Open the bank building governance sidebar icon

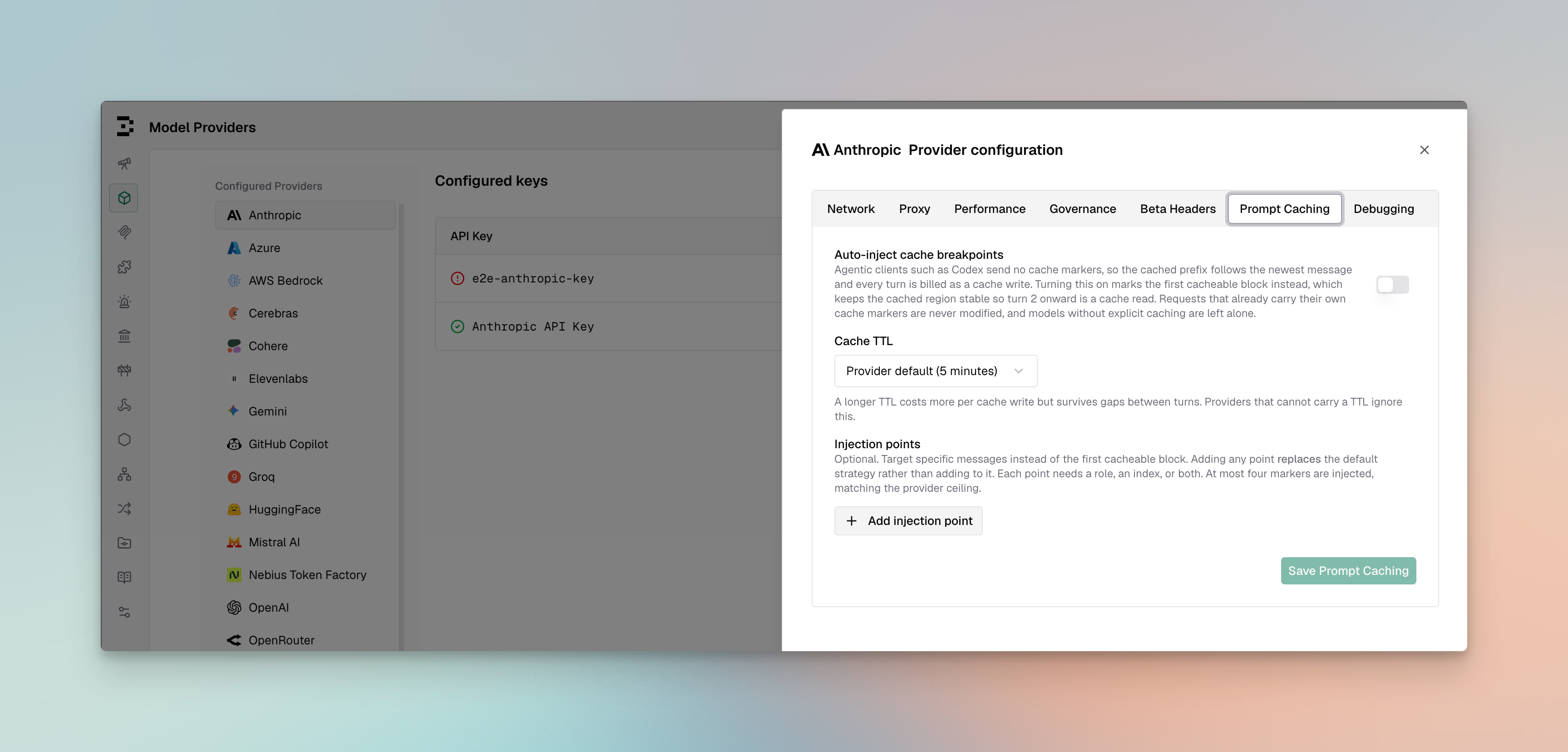pyautogui.click(x=124, y=336)
